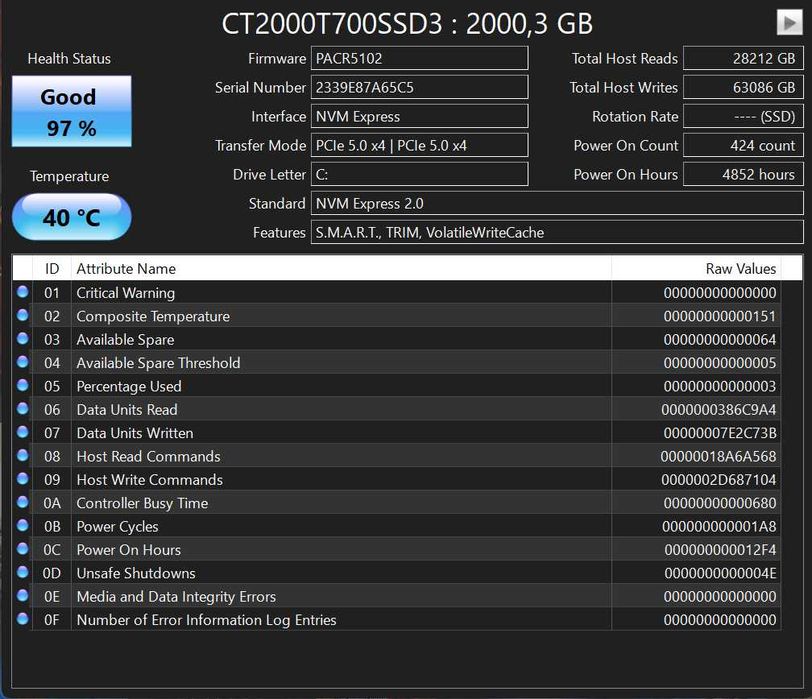This screenshot has height=699, width=812.
Task: Click raw value 00000000000151
Action: pyautogui.click(x=720, y=316)
